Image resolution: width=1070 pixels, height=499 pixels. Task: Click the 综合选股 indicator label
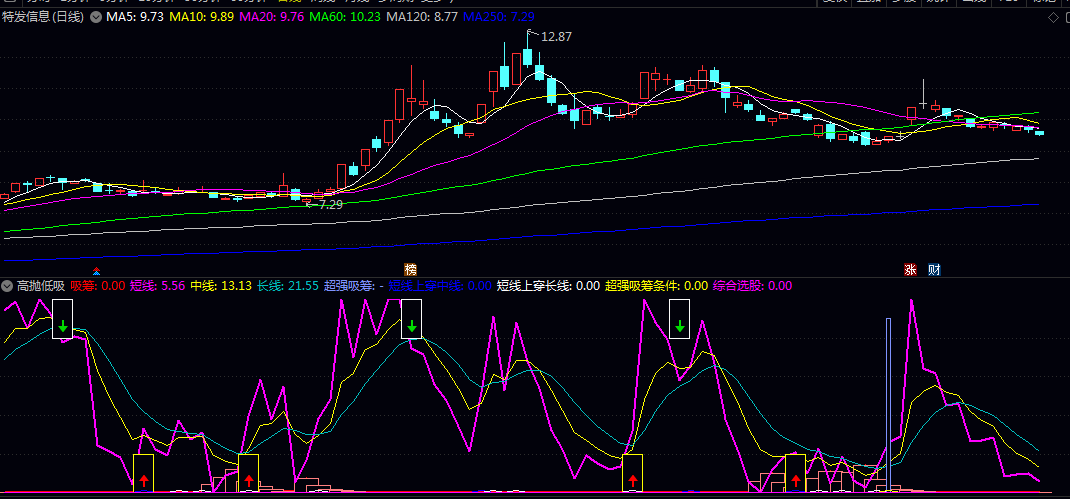pos(738,286)
